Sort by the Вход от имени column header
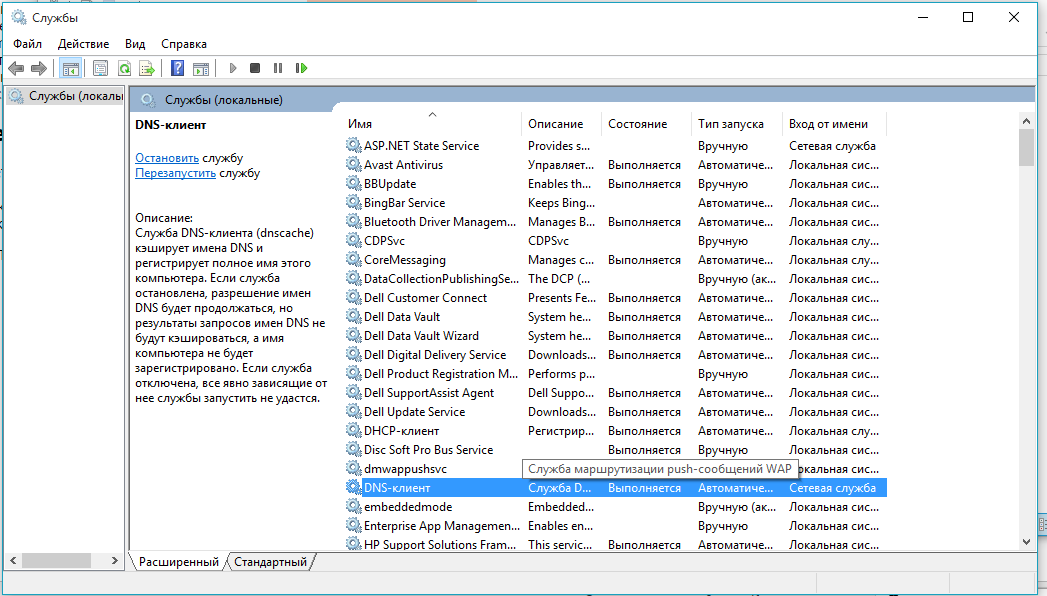The height and width of the screenshot is (596, 1047). (835, 123)
